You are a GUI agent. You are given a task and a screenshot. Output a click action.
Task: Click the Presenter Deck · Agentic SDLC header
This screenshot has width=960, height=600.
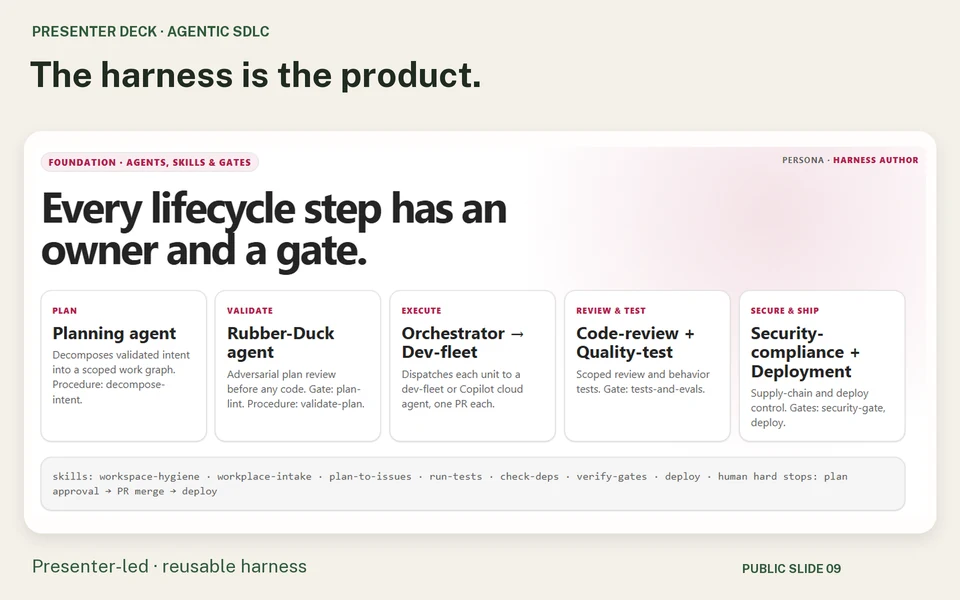click(151, 32)
